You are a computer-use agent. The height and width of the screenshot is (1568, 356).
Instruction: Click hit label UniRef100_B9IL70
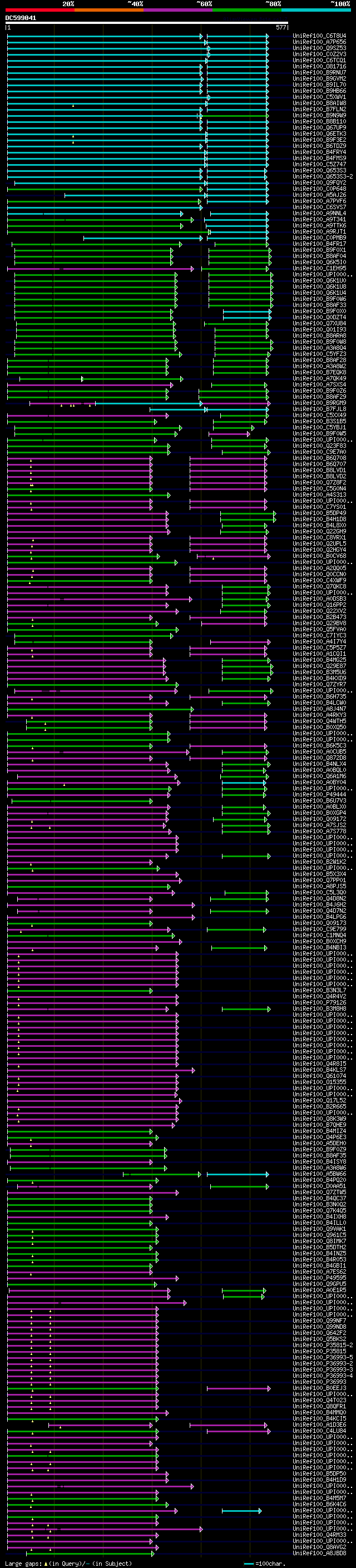pyautogui.click(x=319, y=85)
